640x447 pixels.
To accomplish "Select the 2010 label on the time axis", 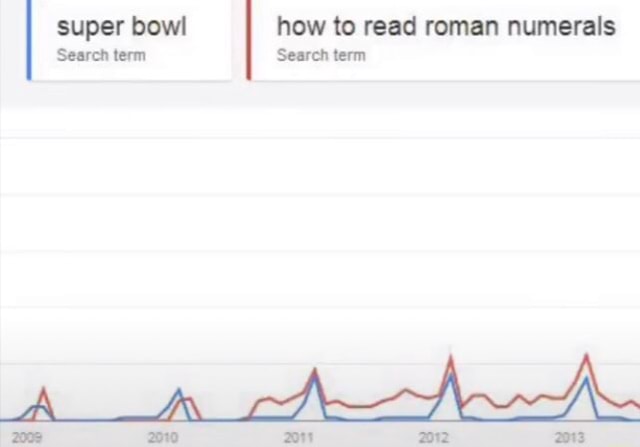I will [162, 437].
